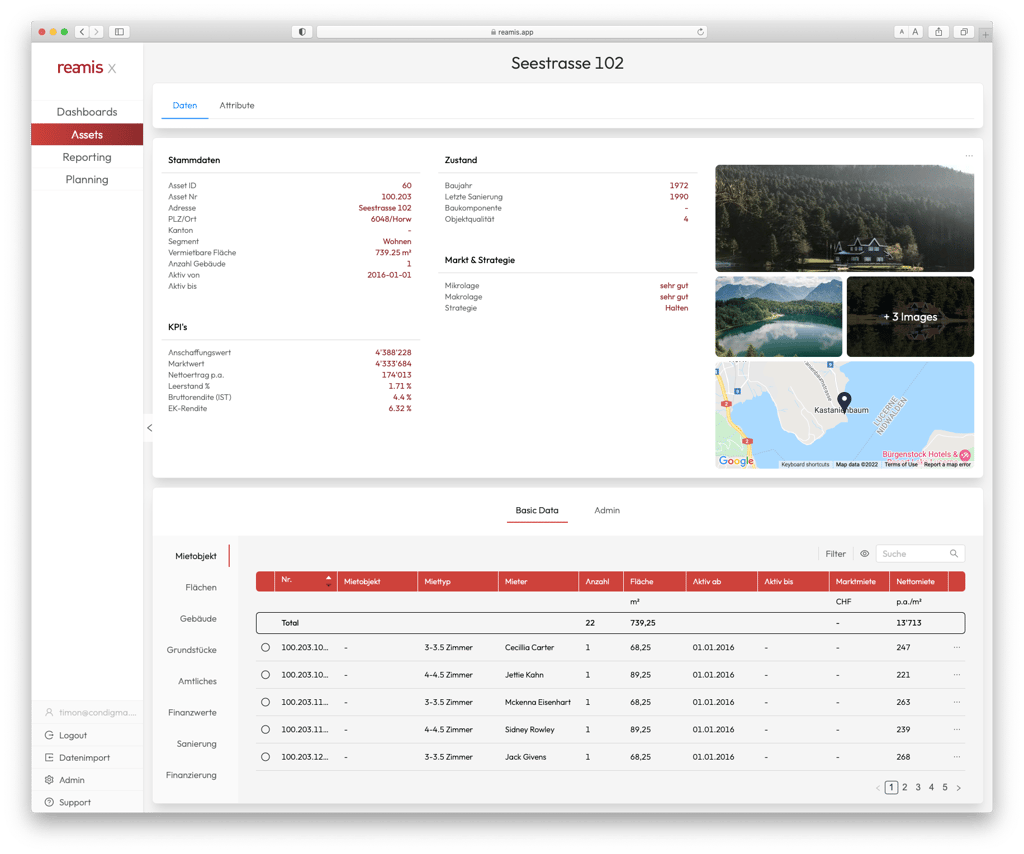Click the larger text size A button

[x=916, y=31]
